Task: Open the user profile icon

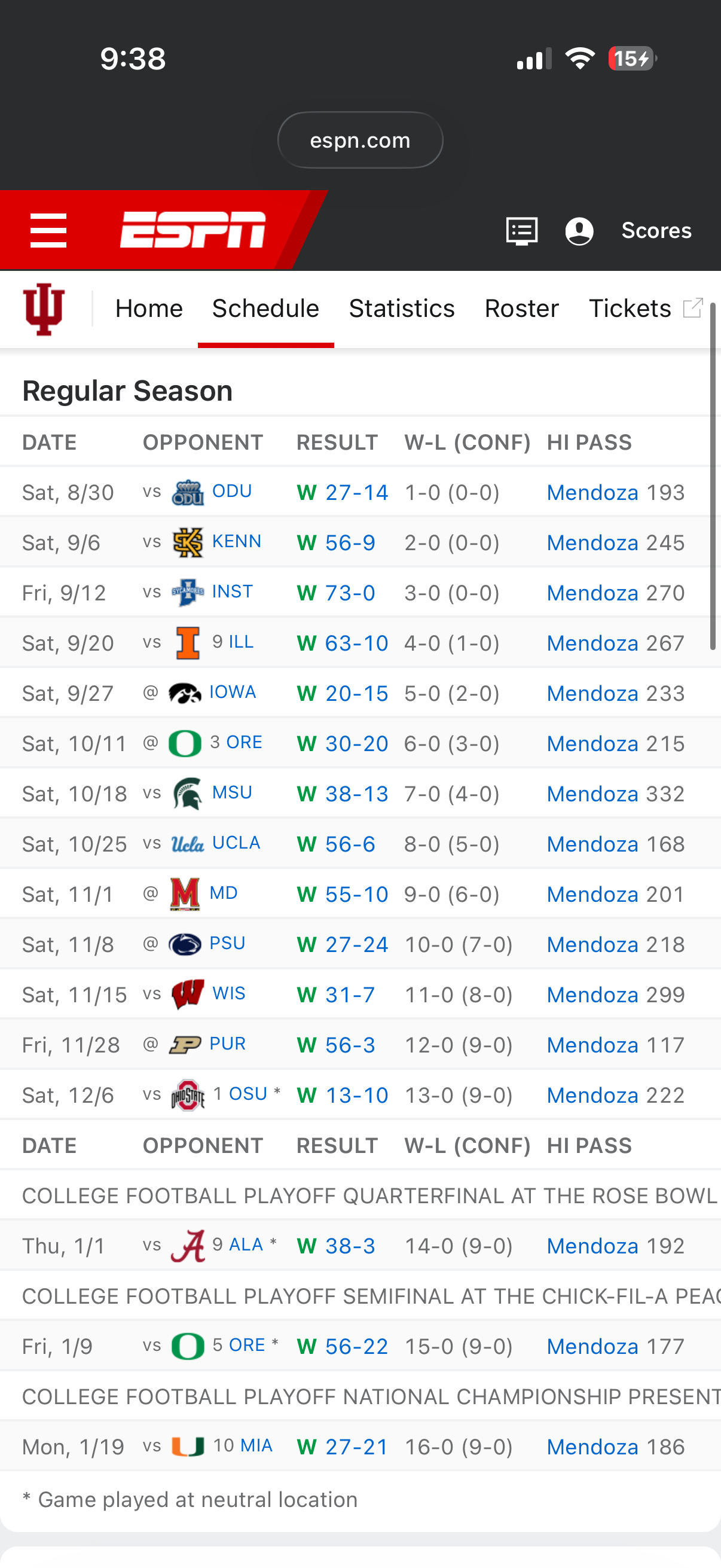Action: point(579,231)
